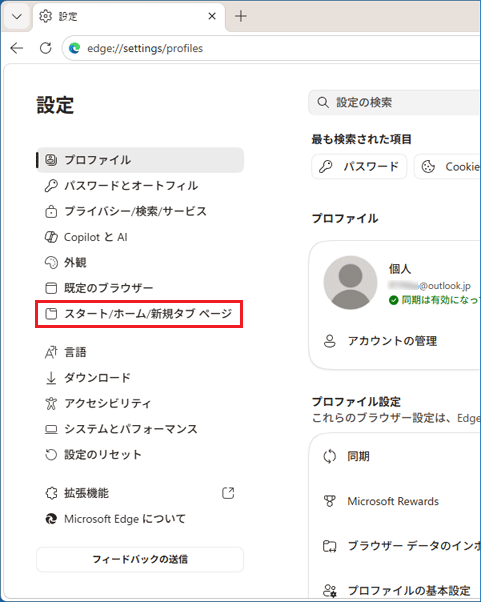Send feedback via フィードバックの送信 button
This screenshot has height=602, width=481.
[x=140, y=559]
